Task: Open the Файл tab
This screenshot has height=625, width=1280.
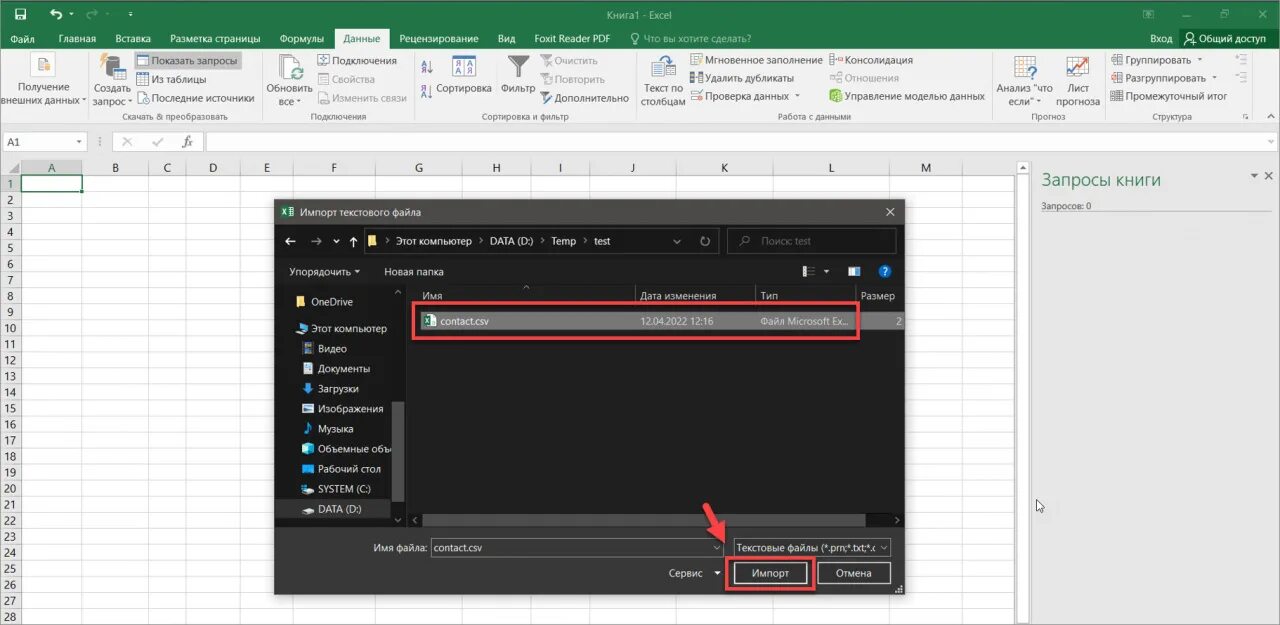Action: 23,39
